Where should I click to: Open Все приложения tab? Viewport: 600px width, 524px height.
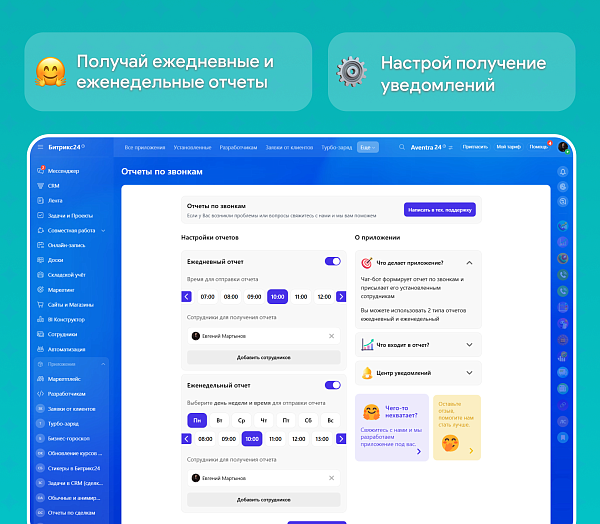[145, 147]
